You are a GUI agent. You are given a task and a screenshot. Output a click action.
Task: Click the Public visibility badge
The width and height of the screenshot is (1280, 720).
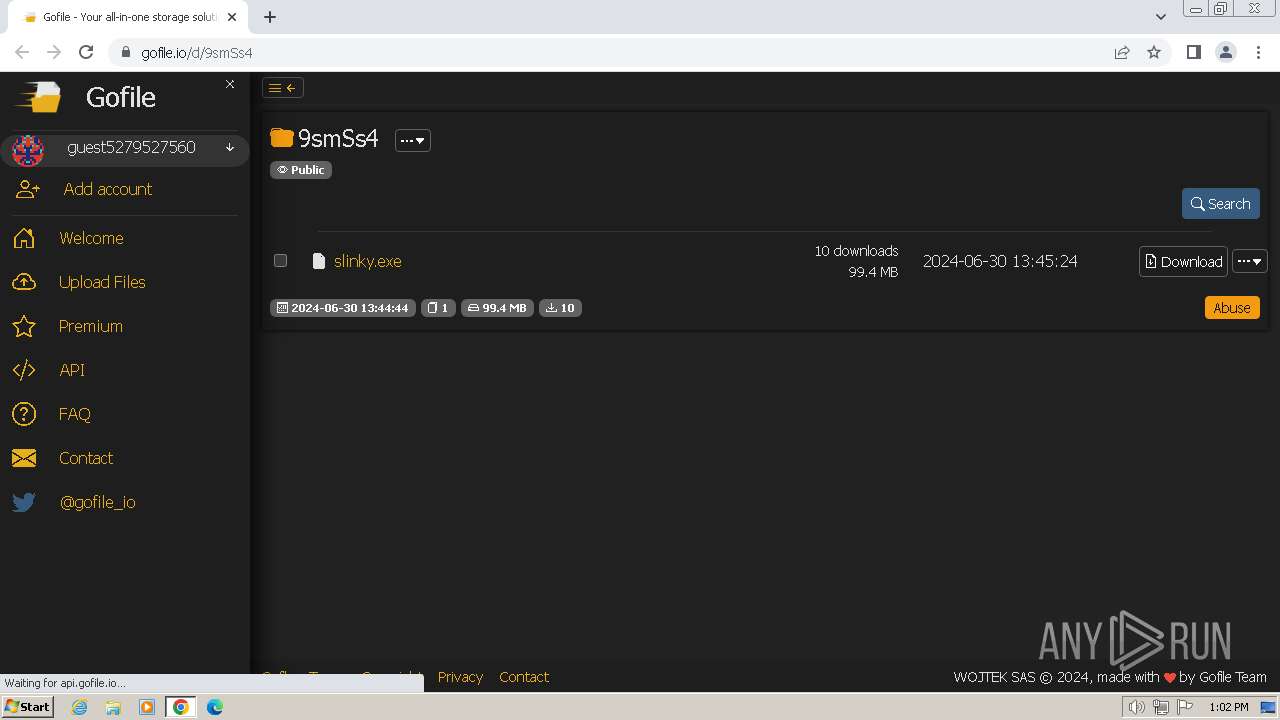point(301,170)
